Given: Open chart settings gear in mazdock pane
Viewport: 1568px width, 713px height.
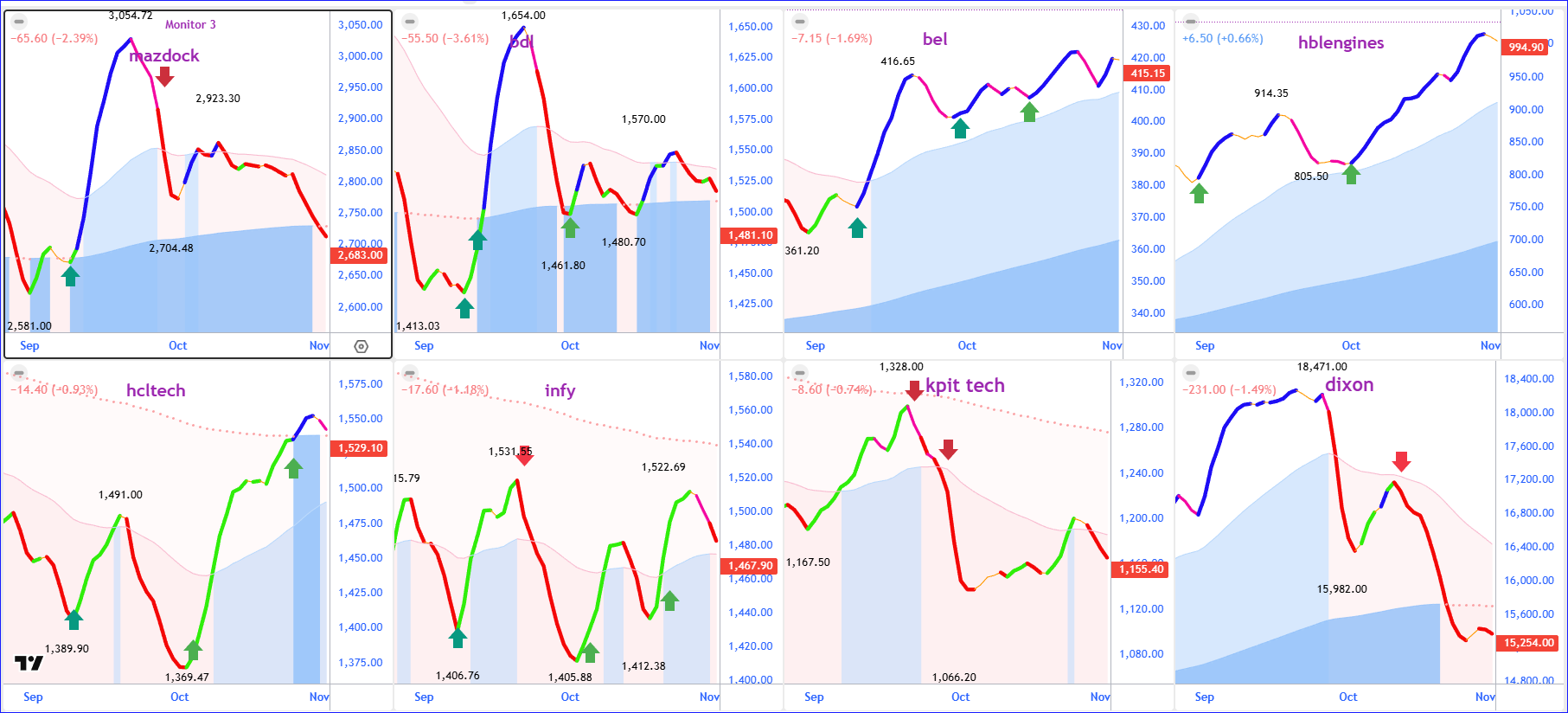Looking at the screenshot, I should (x=362, y=346).
